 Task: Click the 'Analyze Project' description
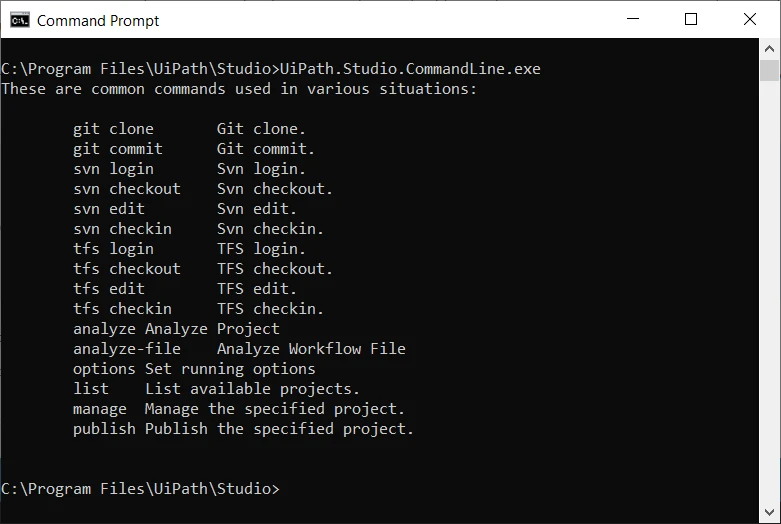point(212,329)
